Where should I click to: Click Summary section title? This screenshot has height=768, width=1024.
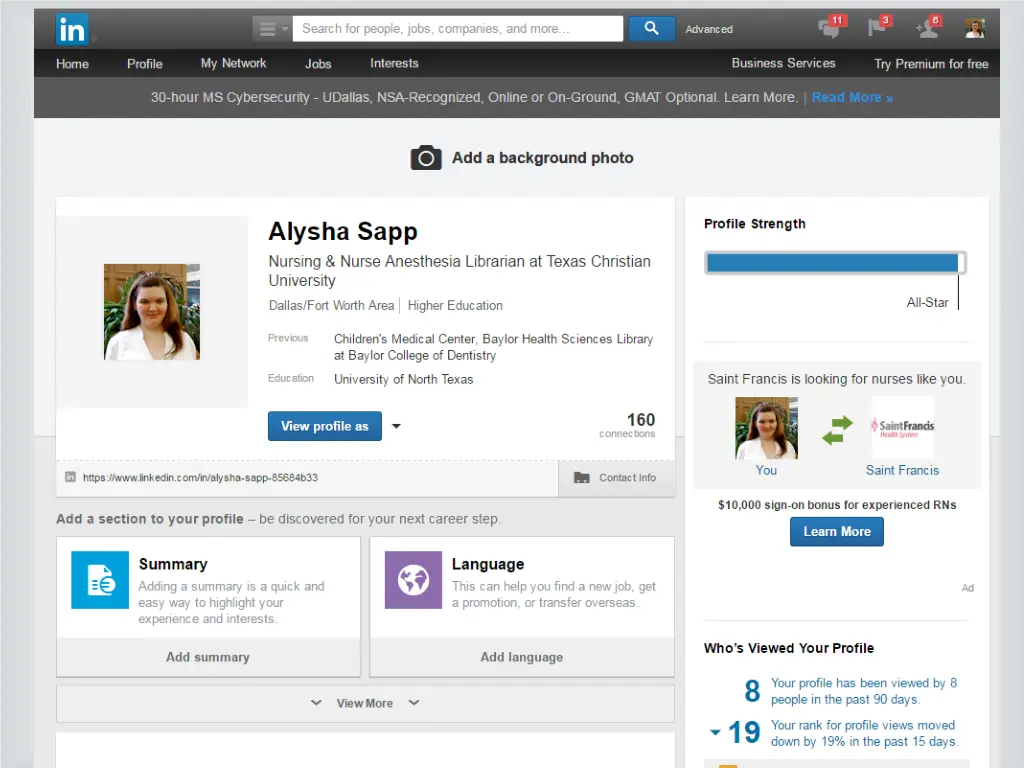(x=173, y=564)
